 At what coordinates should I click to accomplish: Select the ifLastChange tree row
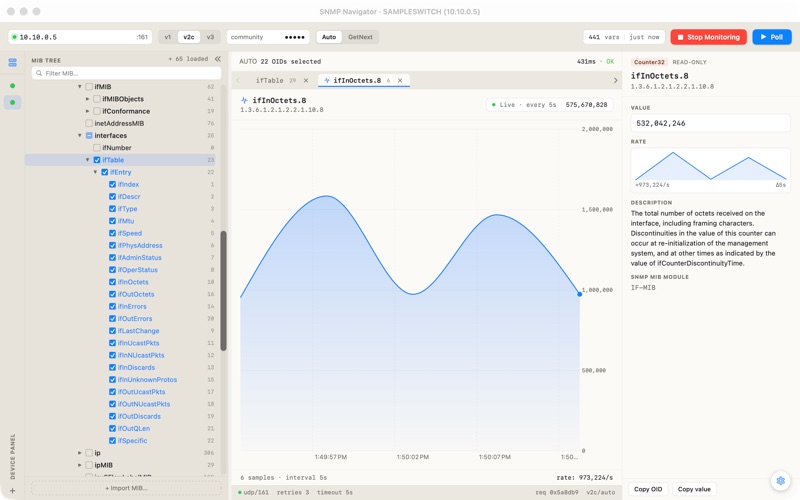tap(120, 331)
